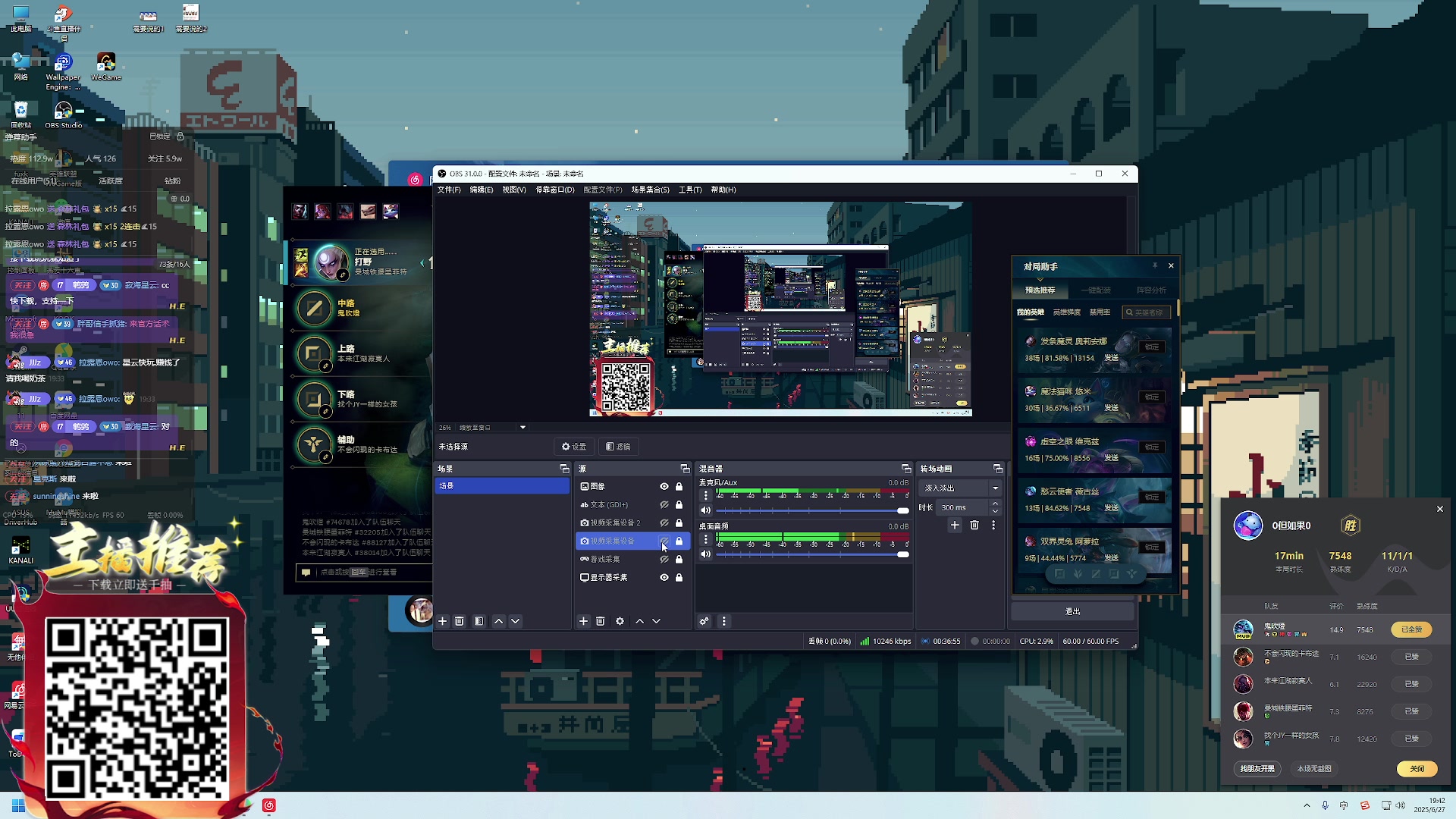This screenshot has width=1456, height=819.
Task: Open advanced audio properties gear in mixer
Action: pyautogui.click(x=704, y=621)
